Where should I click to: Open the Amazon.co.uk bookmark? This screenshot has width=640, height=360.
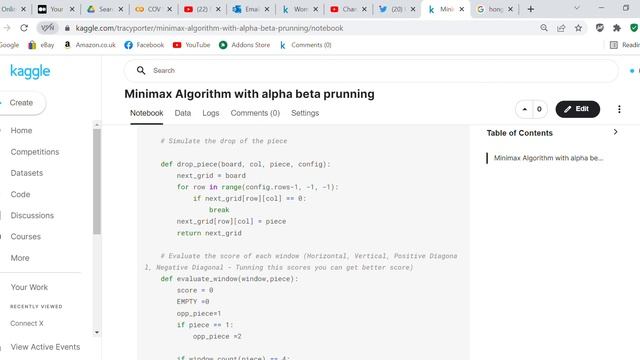tap(89, 45)
